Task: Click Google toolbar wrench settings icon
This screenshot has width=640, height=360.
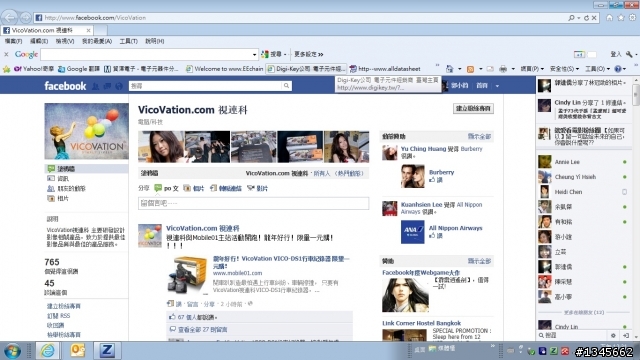Action: point(629,54)
